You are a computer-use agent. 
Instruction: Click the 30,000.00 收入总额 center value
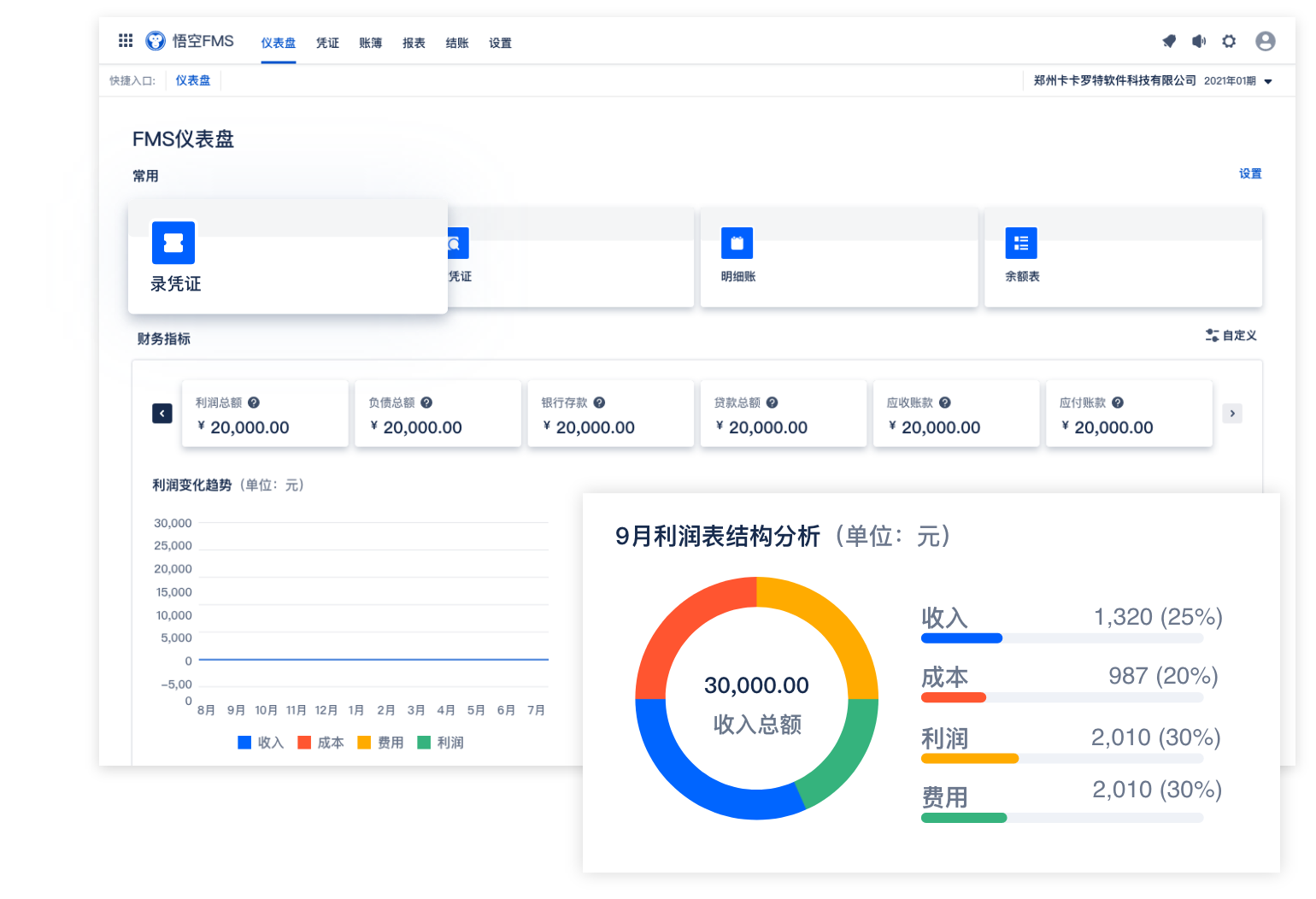[x=756, y=685]
